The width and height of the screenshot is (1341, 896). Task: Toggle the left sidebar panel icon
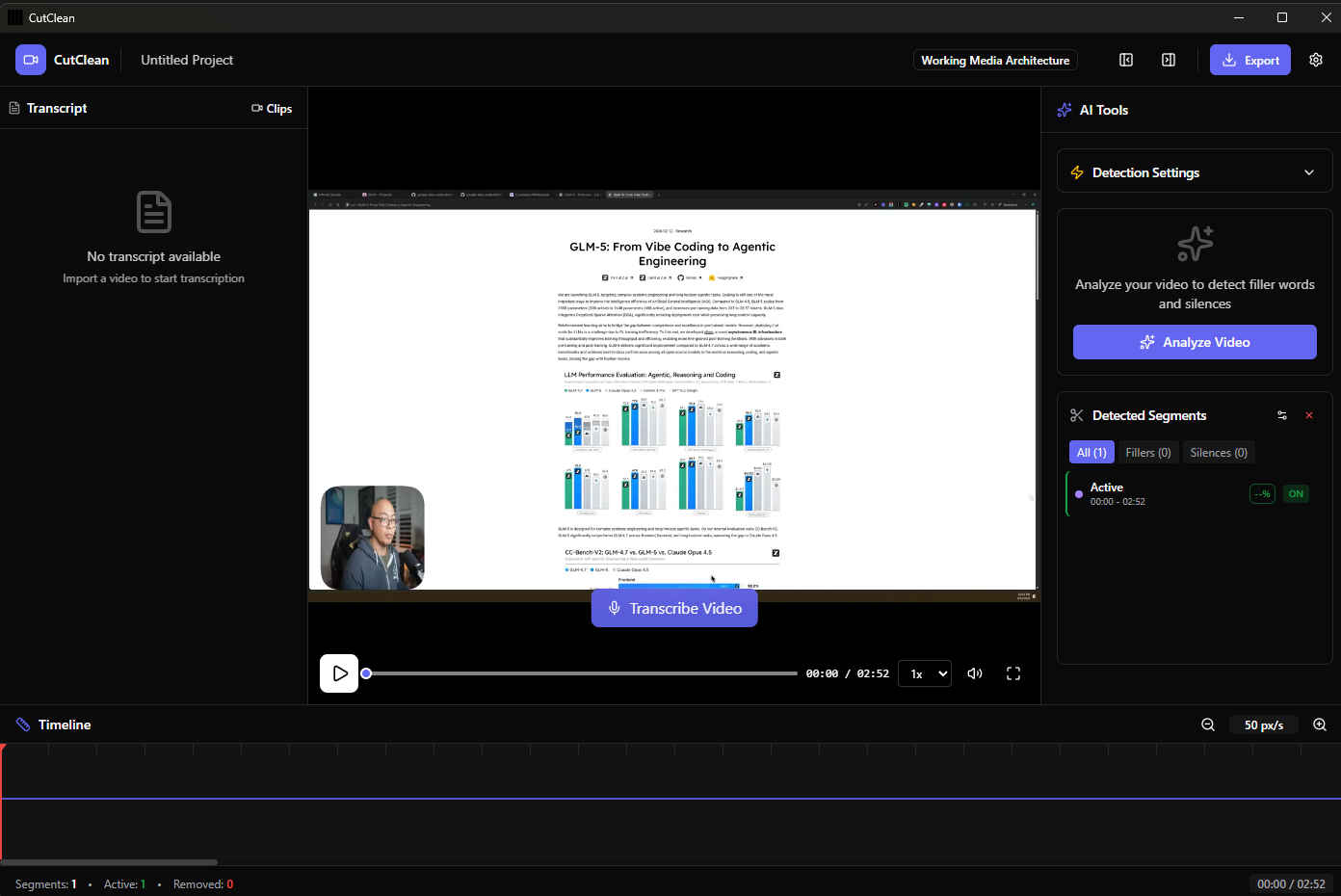(x=1126, y=60)
